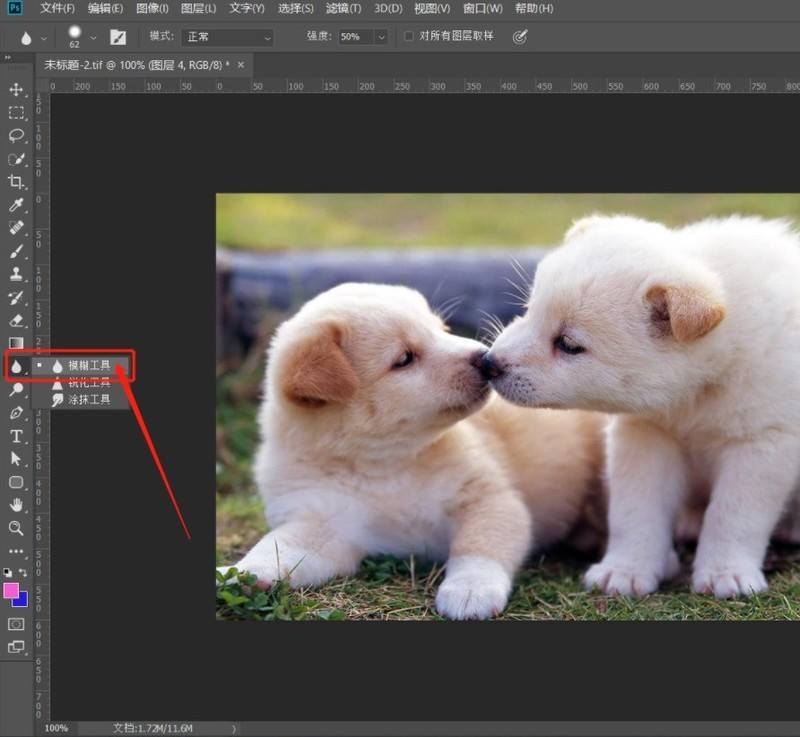The height and width of the screenshot is (737, 800).
Task: Select the Move tool
Action: [16, 90]
